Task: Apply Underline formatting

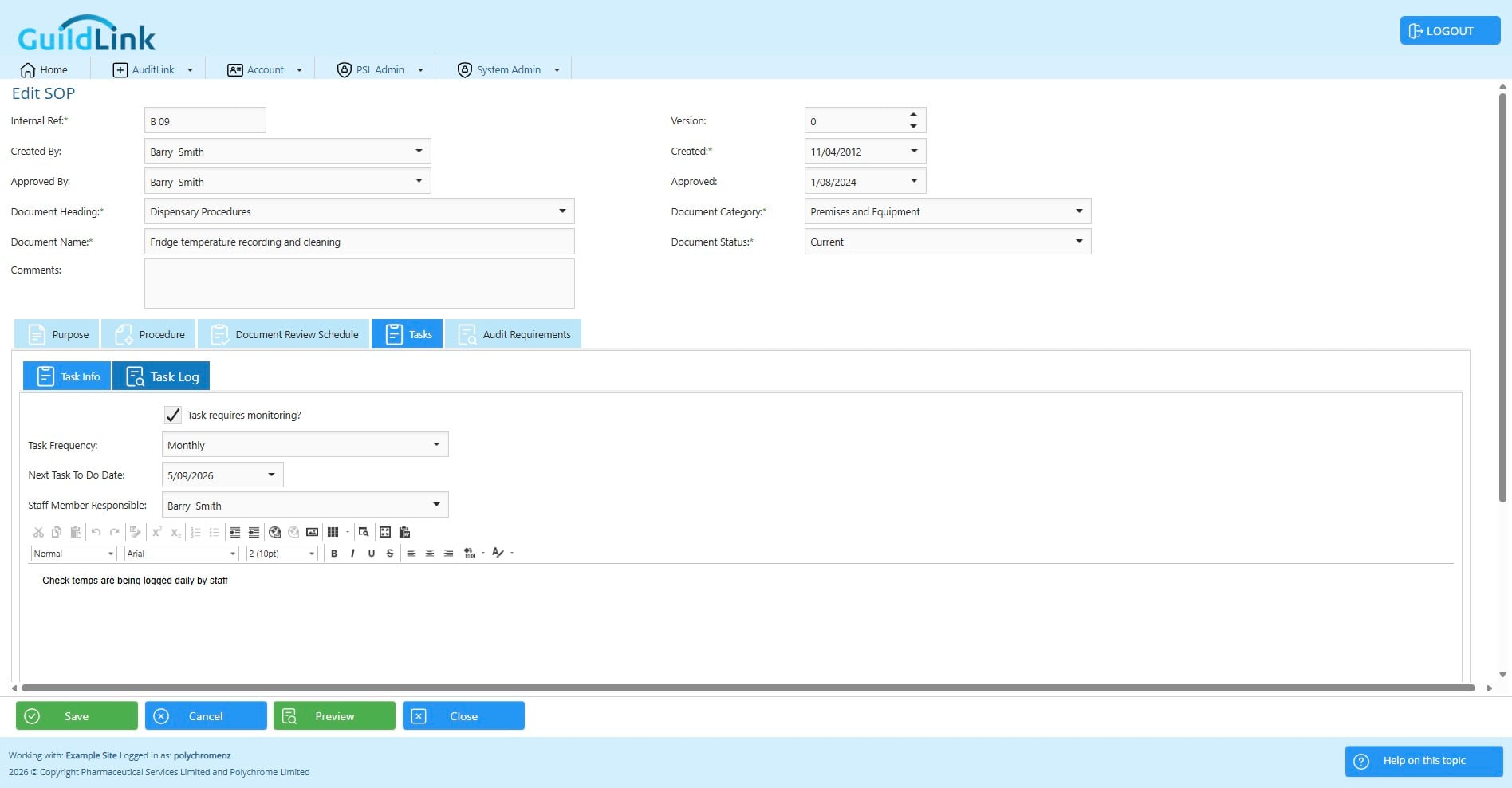Action: pos(371,553)
